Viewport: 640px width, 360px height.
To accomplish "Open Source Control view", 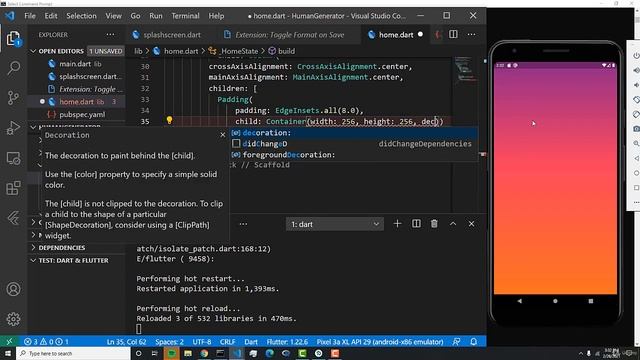I will pos(13,98).
